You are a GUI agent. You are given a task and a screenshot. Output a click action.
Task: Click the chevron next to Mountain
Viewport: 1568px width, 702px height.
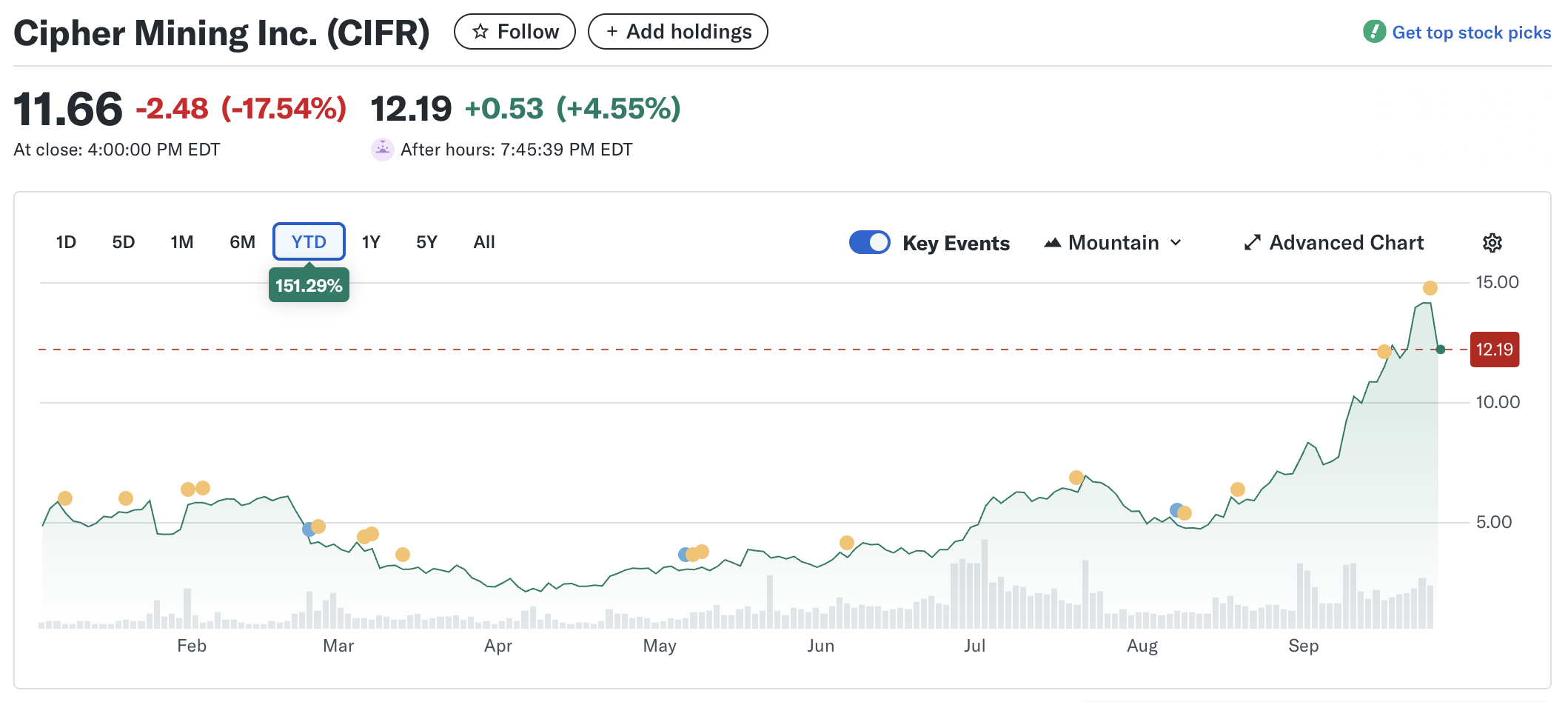click(x=1176, y=243)
